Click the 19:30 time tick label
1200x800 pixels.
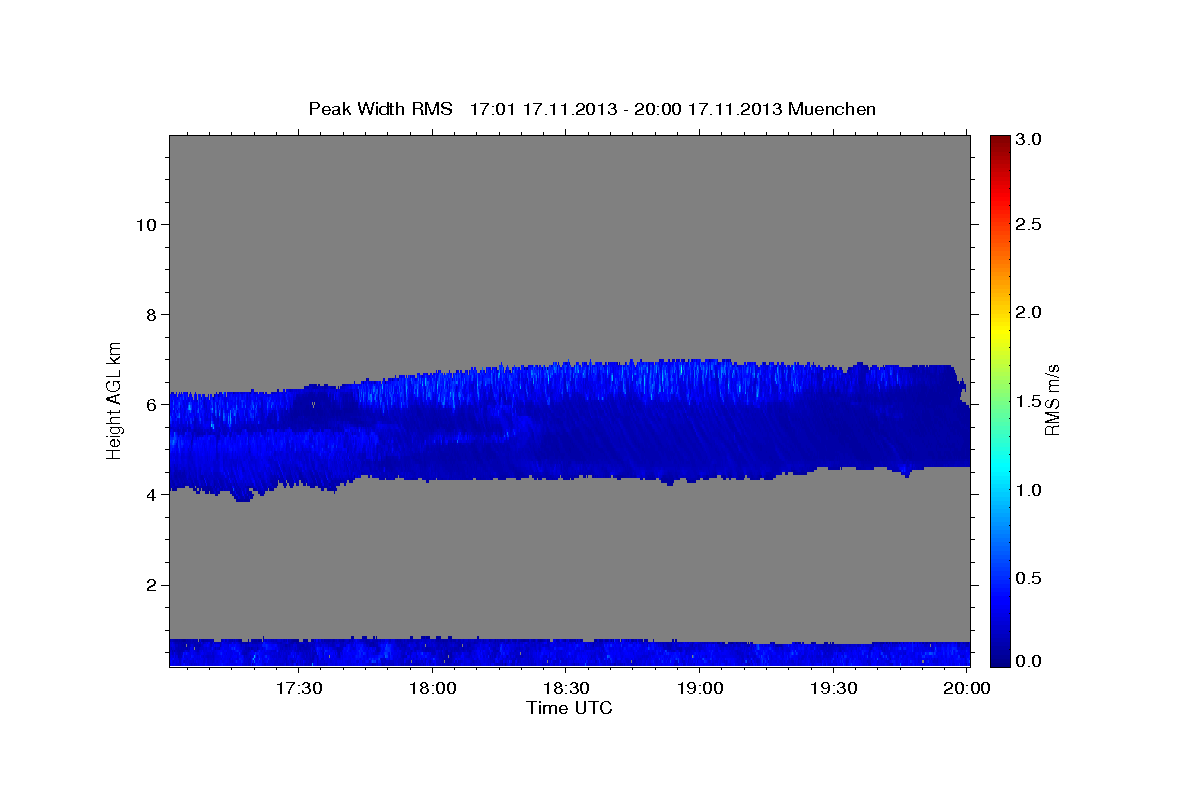coord(833,689)
